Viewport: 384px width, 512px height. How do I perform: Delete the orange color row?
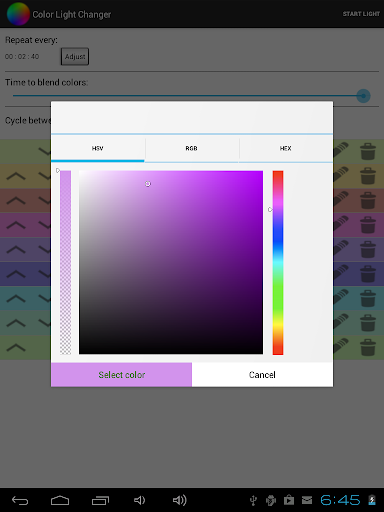[368, 176]
